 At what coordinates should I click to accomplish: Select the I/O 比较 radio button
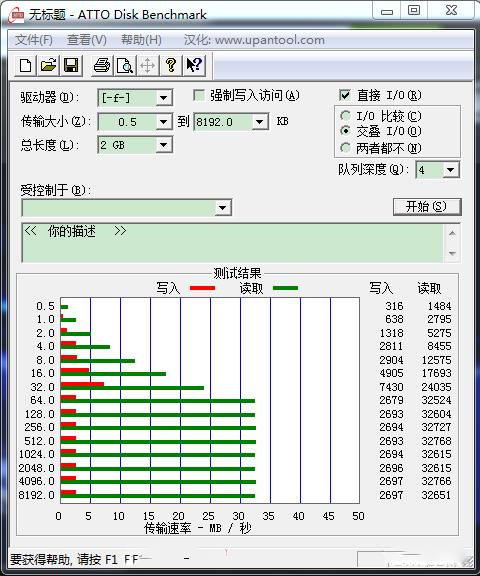pyautogui.click(x=345, y=116)
